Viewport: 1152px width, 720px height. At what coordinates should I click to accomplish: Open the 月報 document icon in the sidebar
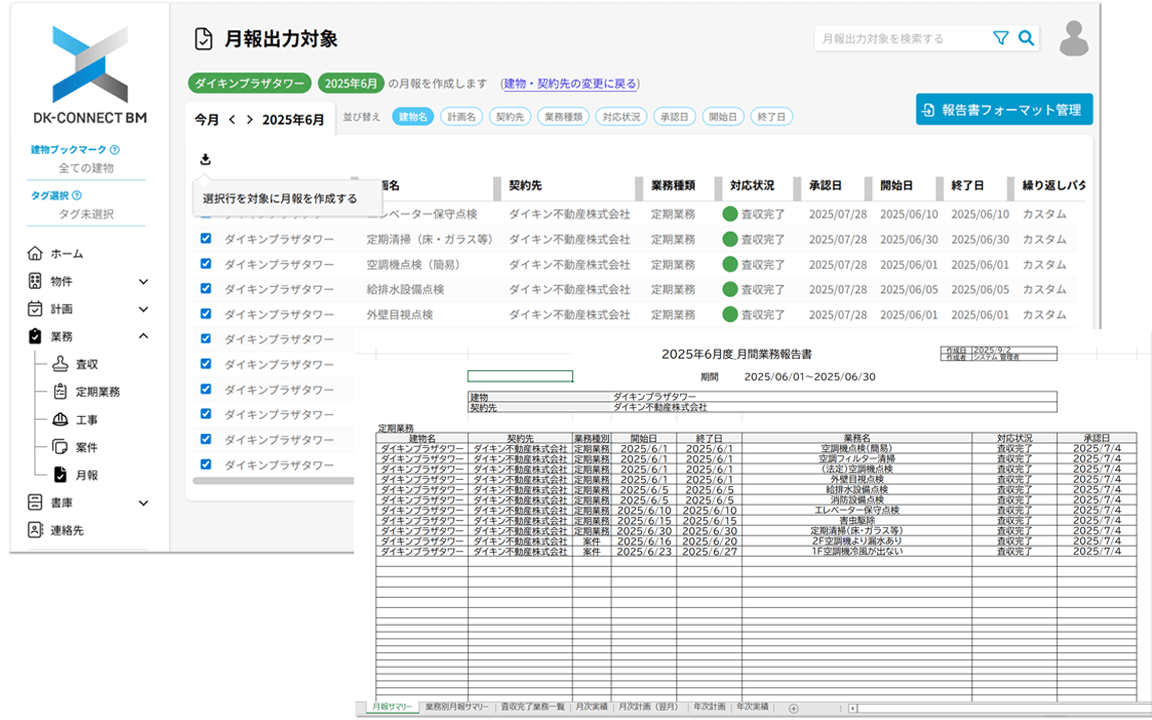[x=59, y=472]
